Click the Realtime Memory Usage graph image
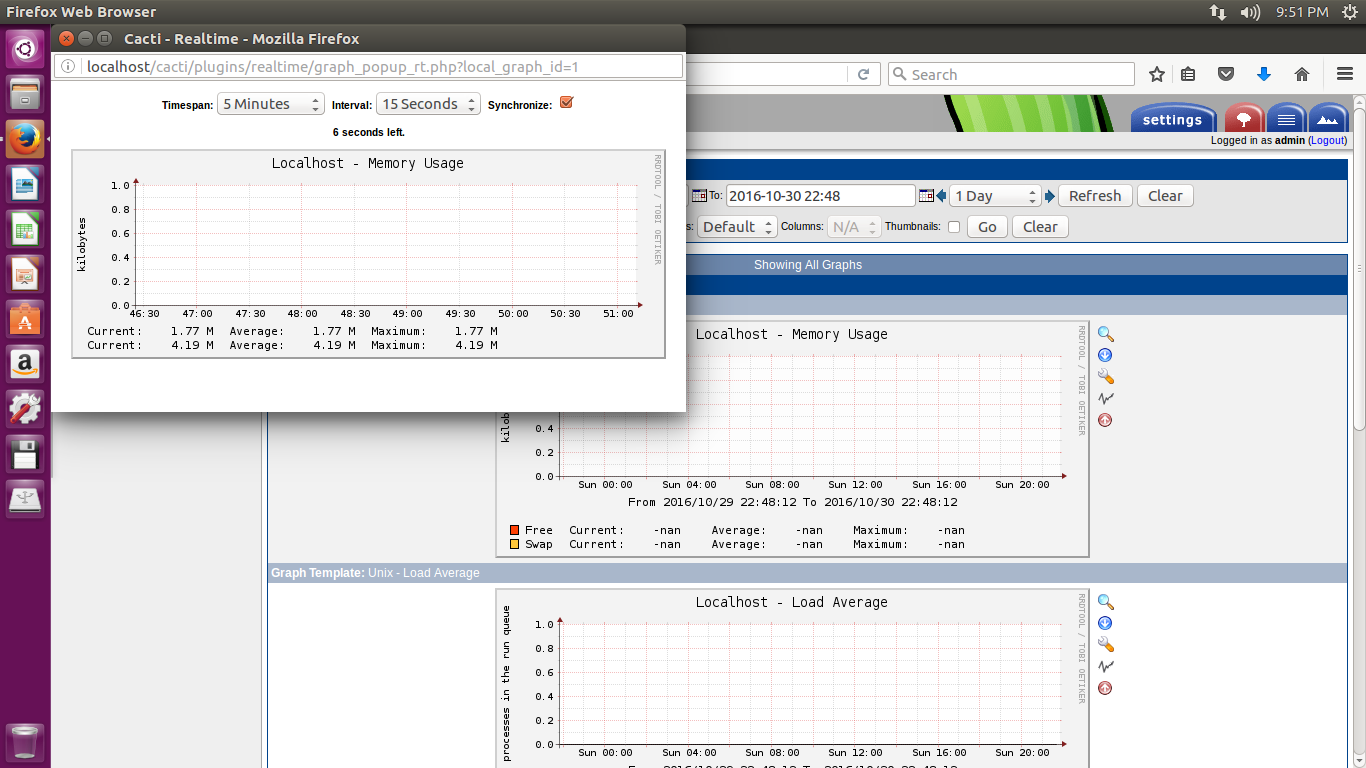This screenshot has width=1366, height=768. (369, 254)
